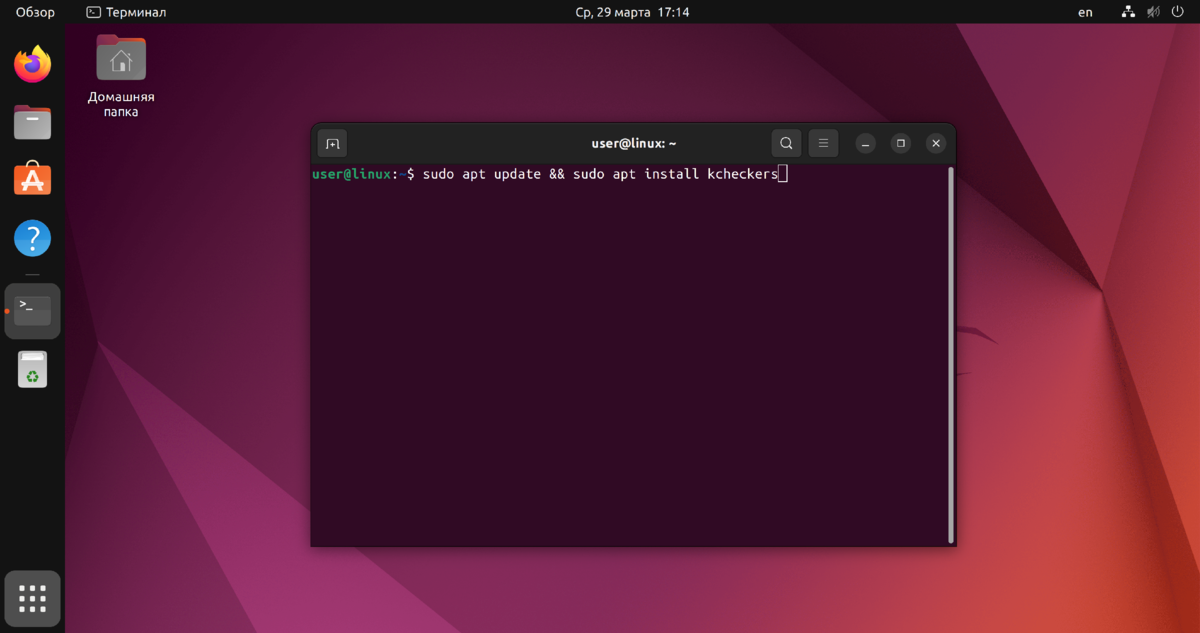Screen dimensions: 1200x633
Task: Select the Terminal icon in dock
Action: point(32,311)
